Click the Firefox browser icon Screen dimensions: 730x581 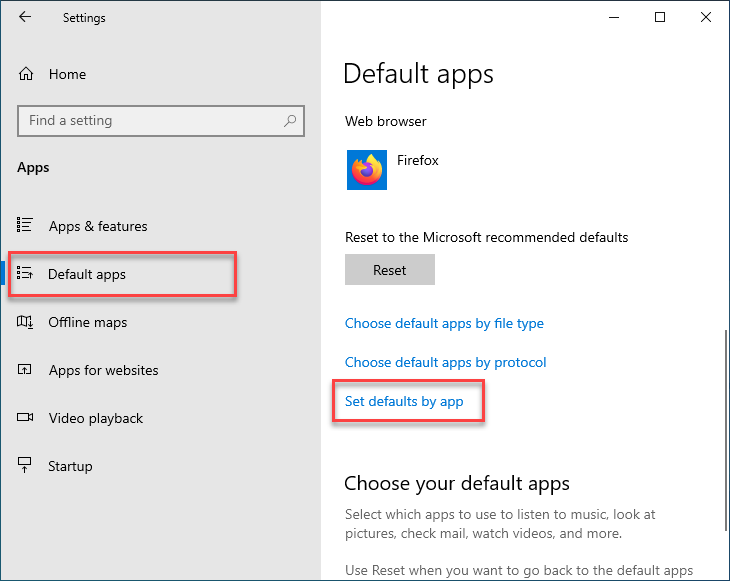coord(367,170)
